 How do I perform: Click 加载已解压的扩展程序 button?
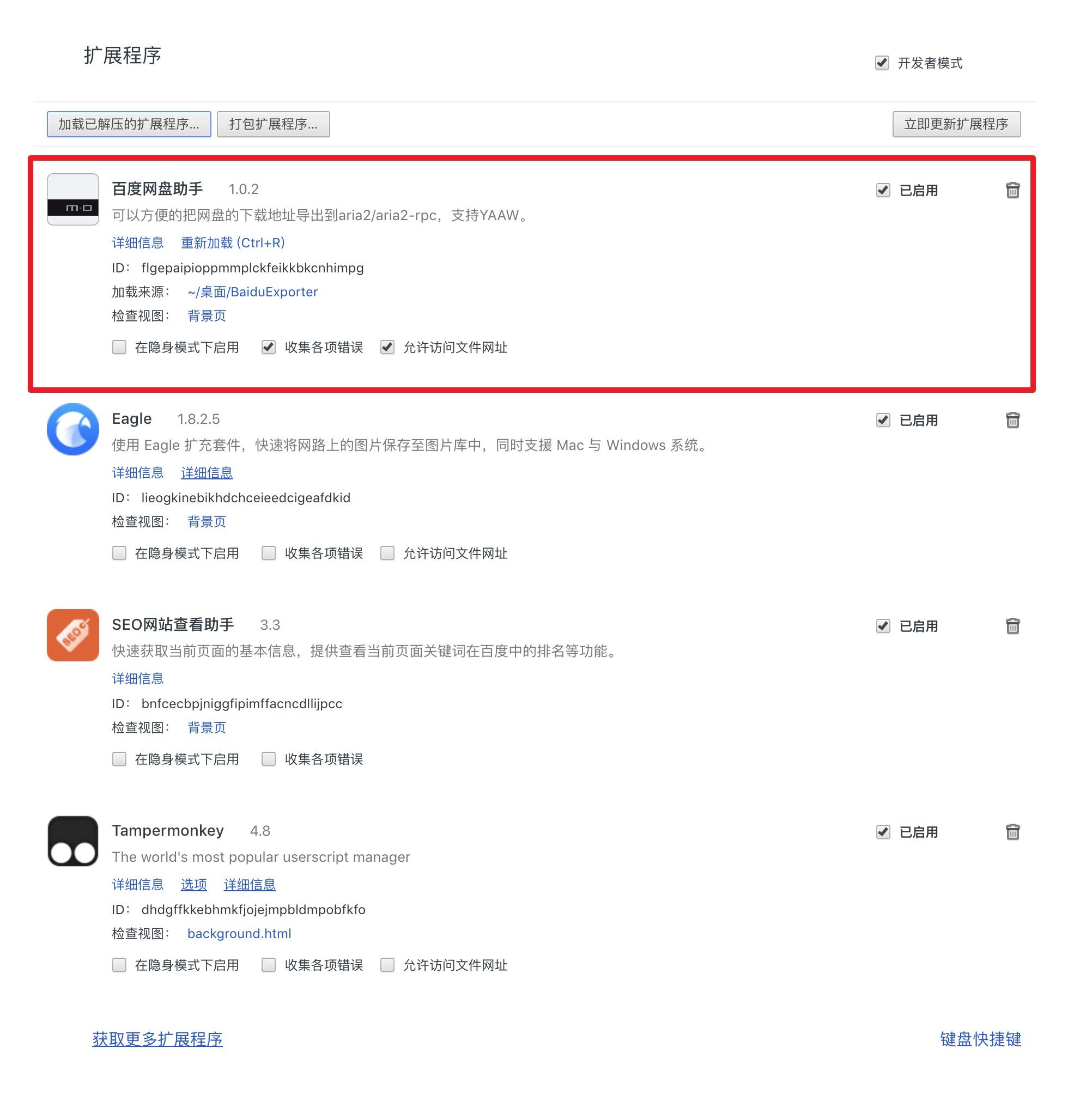(x=129, y=124)
